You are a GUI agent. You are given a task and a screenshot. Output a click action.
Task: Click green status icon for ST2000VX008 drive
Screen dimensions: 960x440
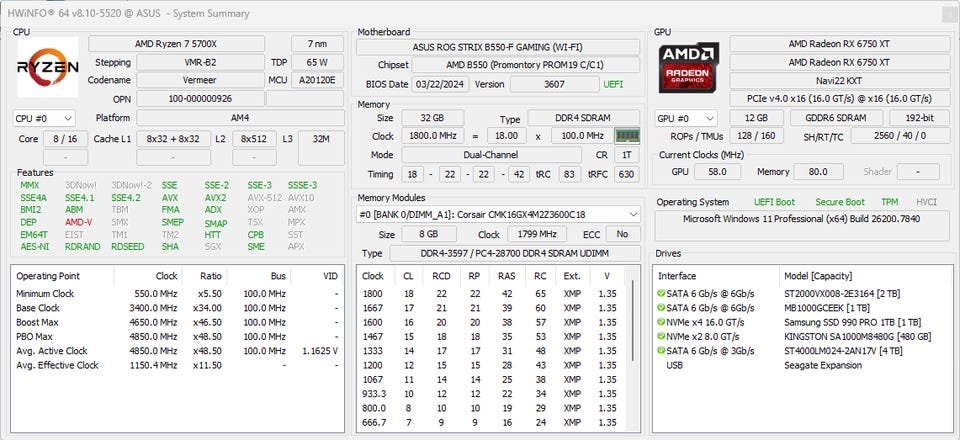[x=661, y=293]
